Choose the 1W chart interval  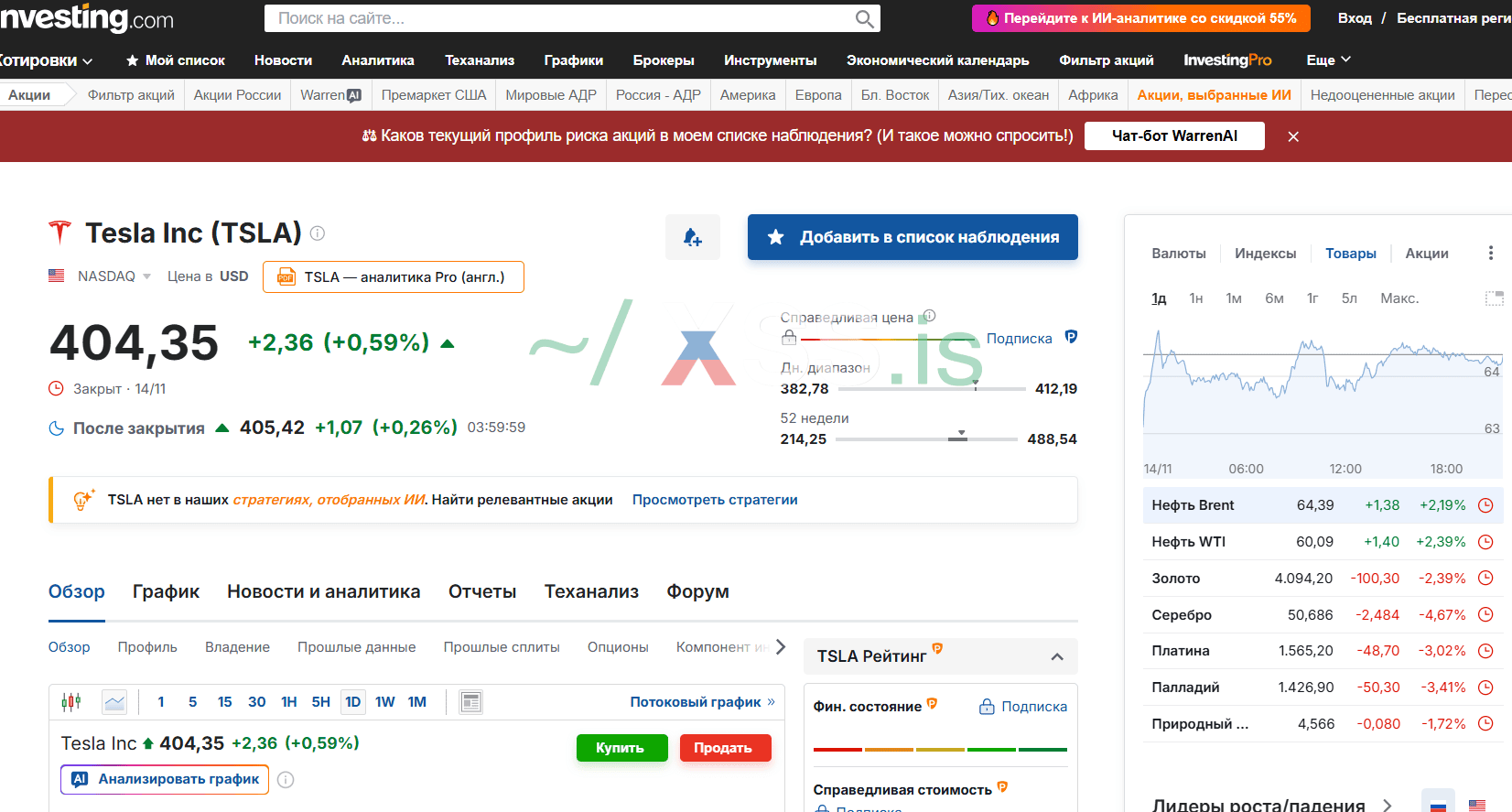pyautogui.click(x=385, y=702)
